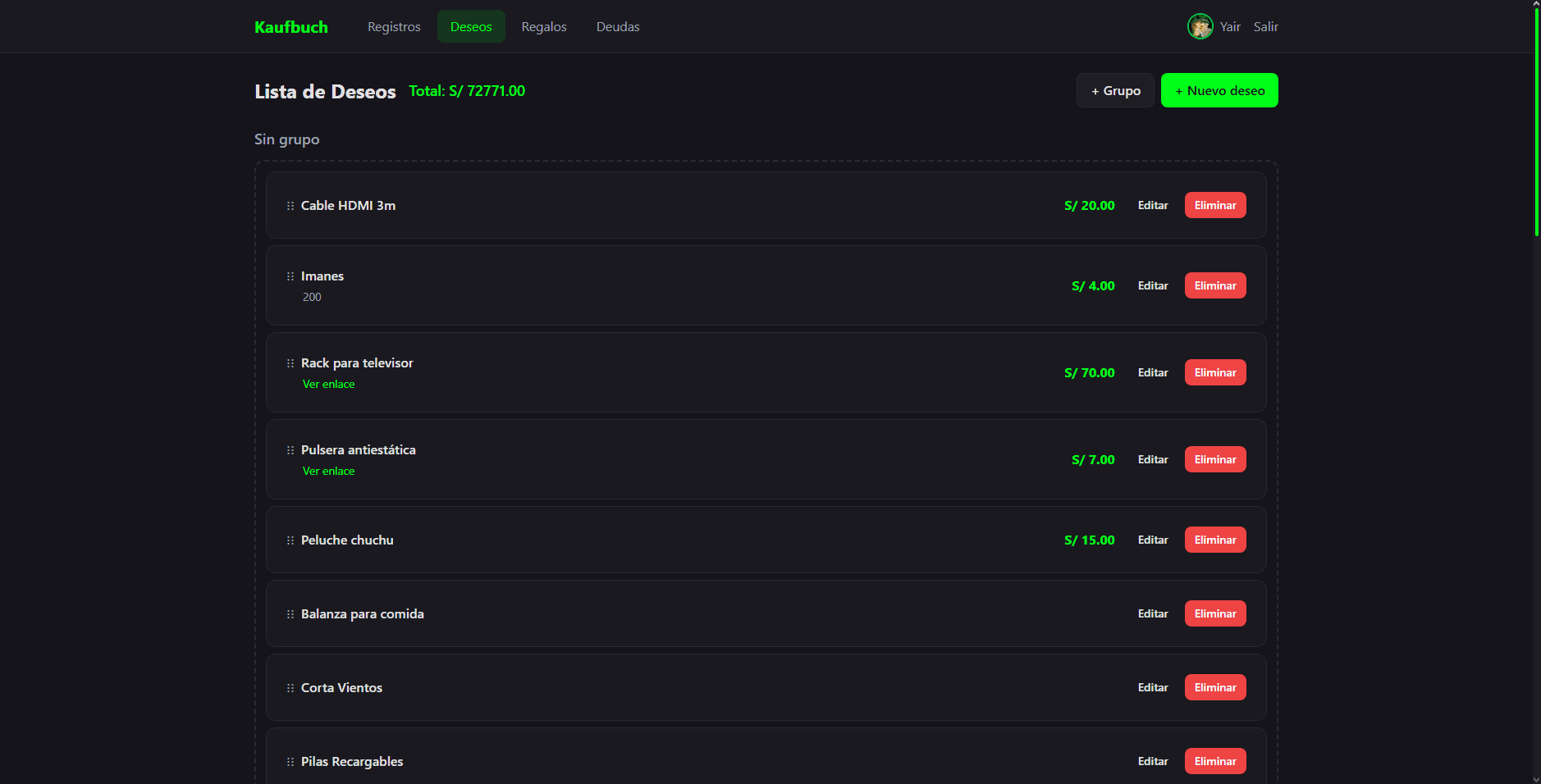Click the page vertical scrollbar

pos(1536,123)
